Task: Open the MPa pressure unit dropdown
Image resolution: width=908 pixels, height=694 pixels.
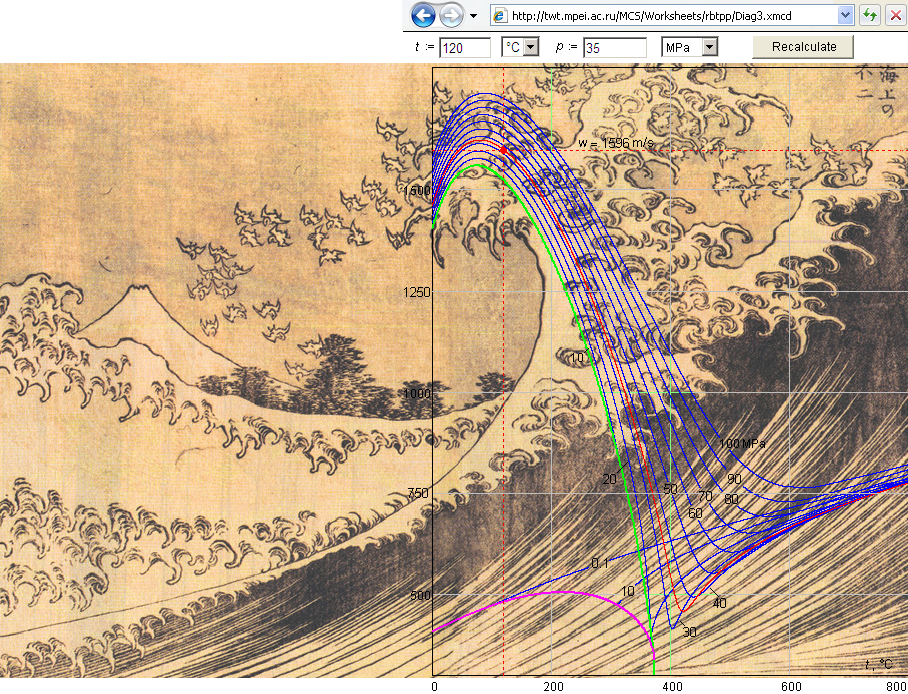Action: [710, 48]
